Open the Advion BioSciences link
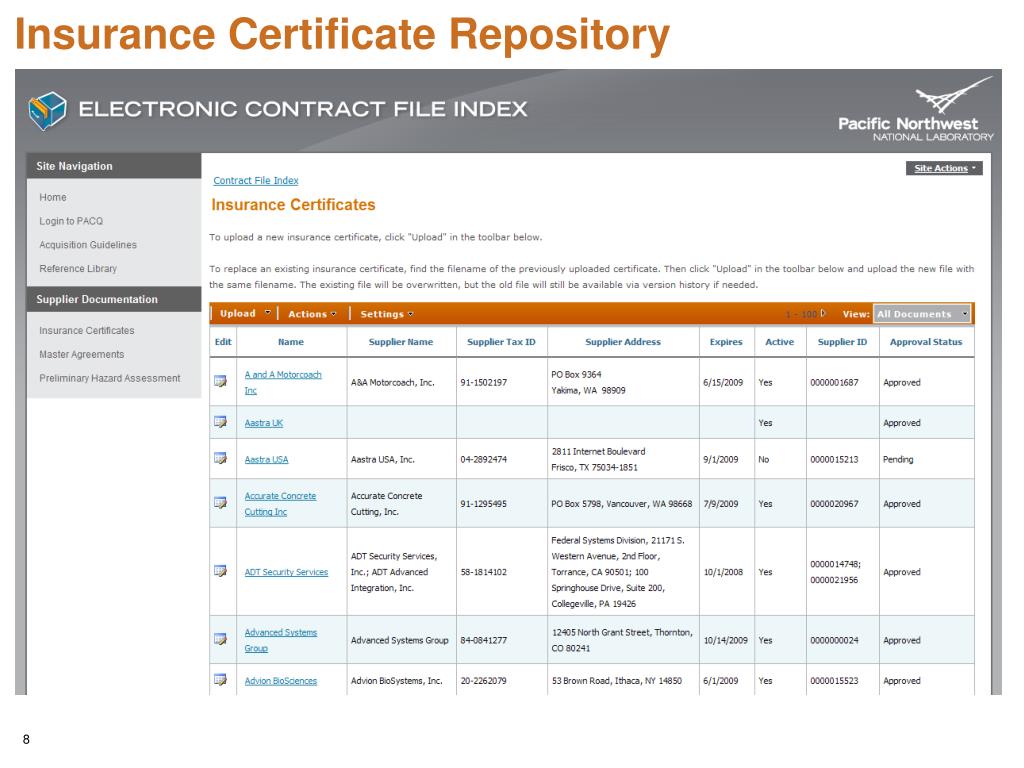This screenshot has height=768, width=1024. pos(281,681)
